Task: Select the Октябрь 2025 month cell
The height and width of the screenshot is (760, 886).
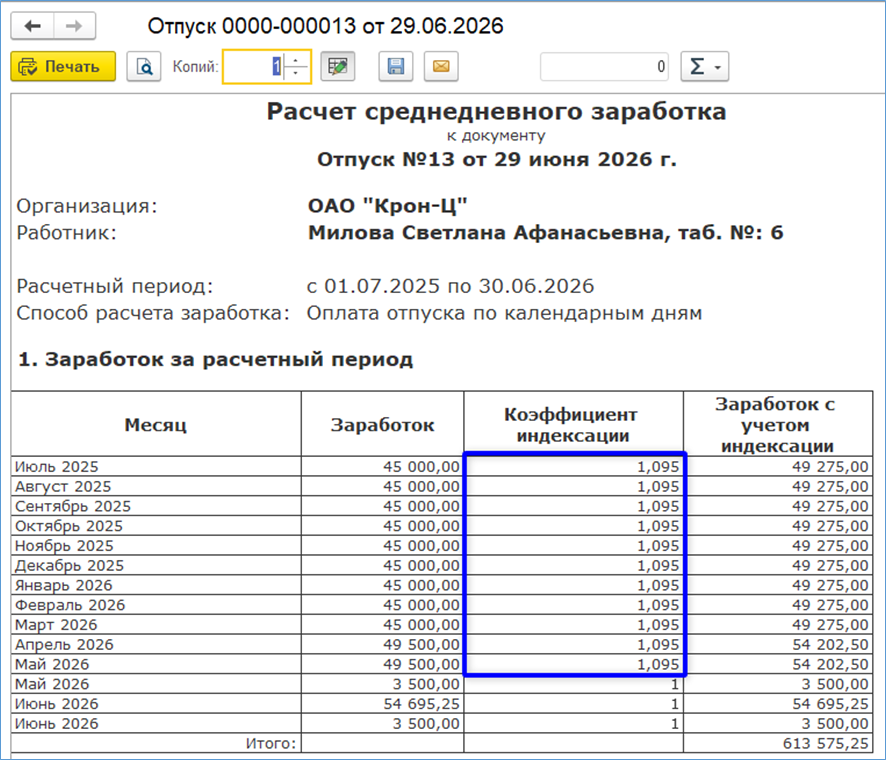Action: (x=156, y=526)
